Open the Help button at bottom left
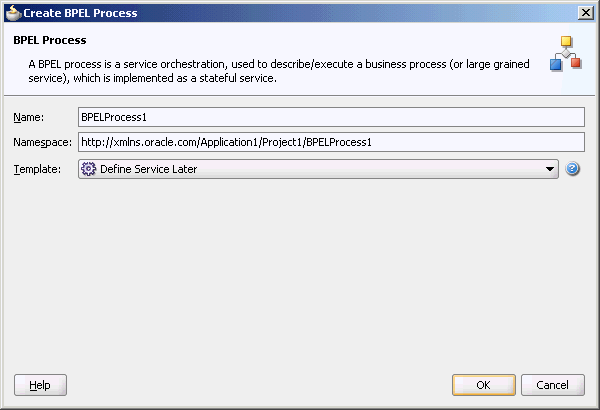 [40, 385]
